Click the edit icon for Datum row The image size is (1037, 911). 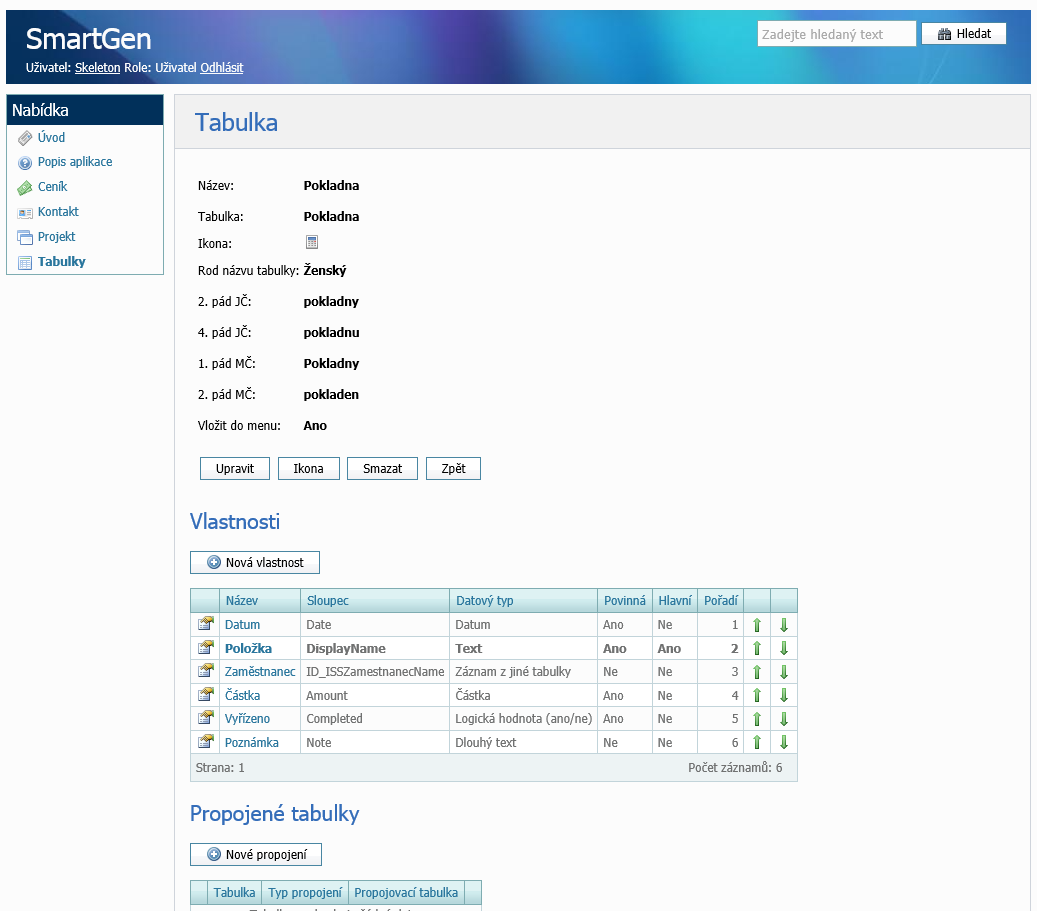205,625
